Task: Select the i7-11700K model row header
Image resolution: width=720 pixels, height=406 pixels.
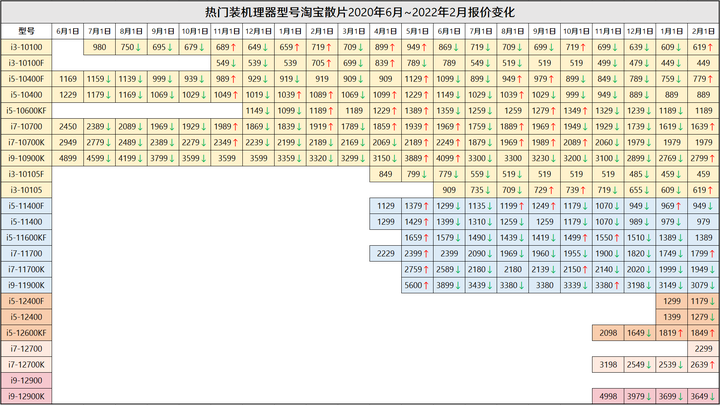Action: (26, 269)
